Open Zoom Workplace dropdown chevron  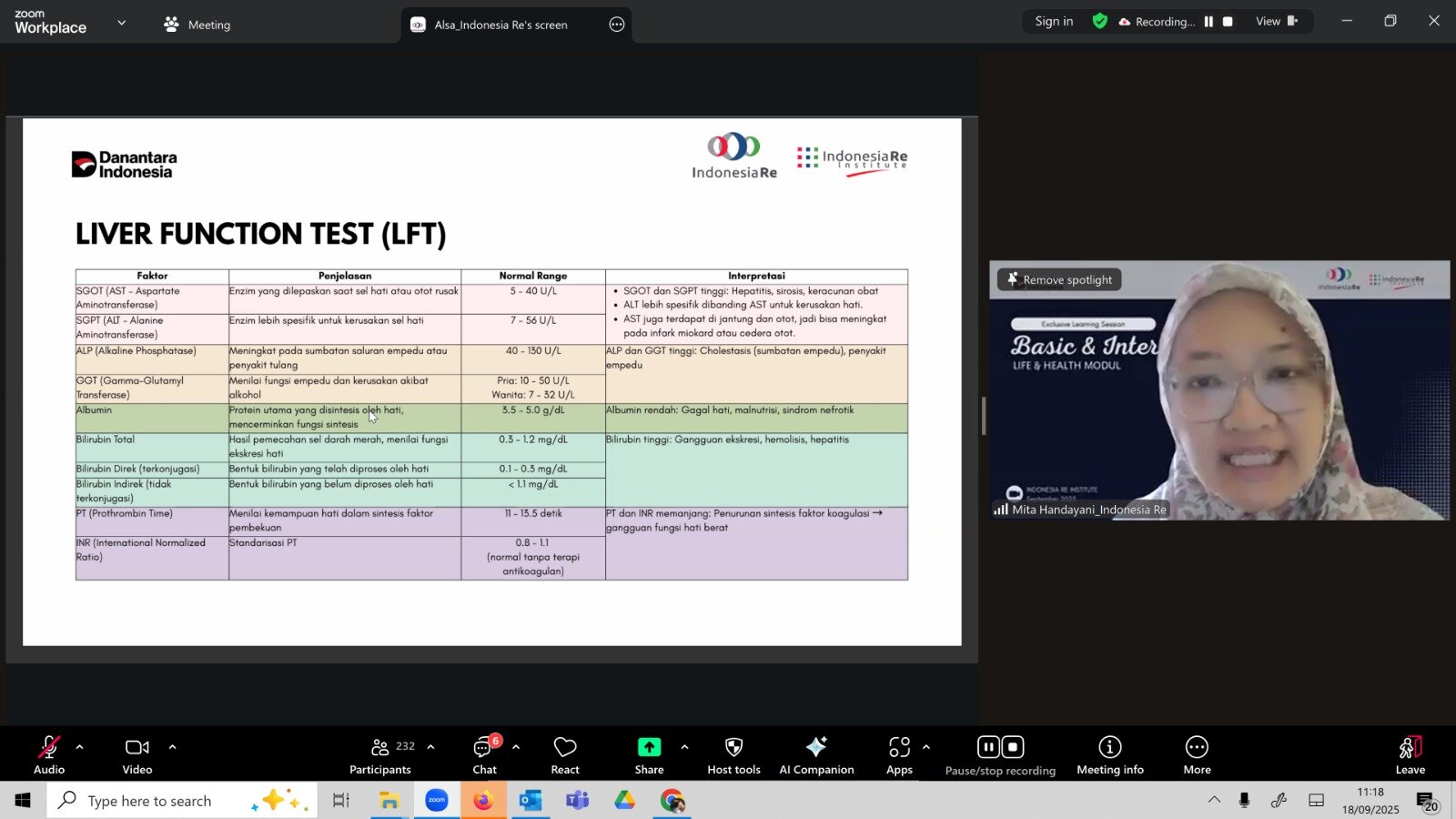(x=122, y=23)
